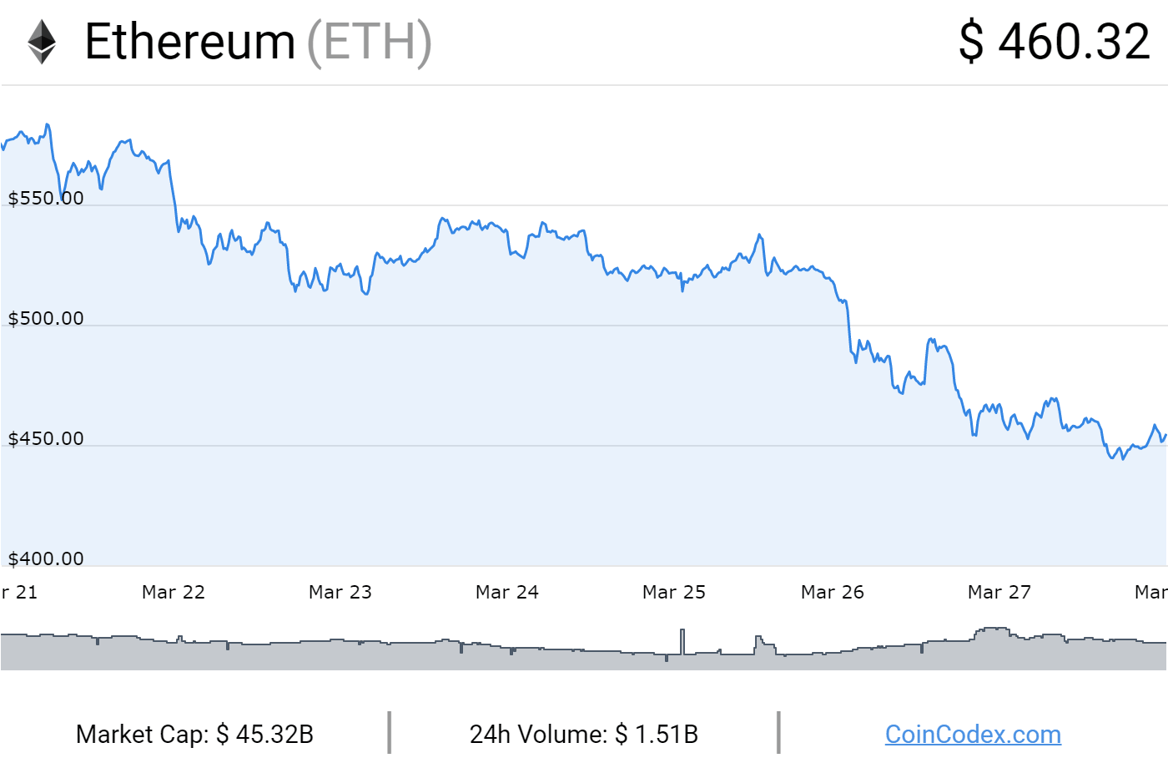Select the Mar 26 date marker

tap(832, 592)
